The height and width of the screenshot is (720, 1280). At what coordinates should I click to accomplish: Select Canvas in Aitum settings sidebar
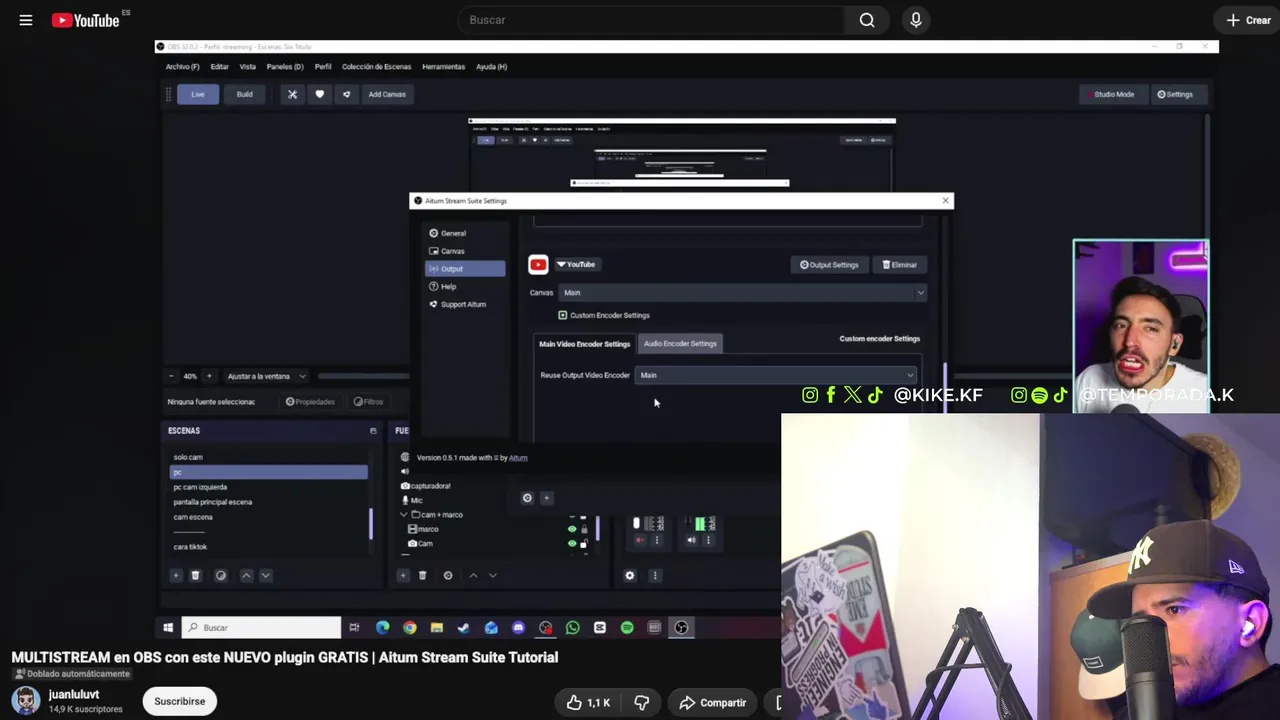pos(465,251)
